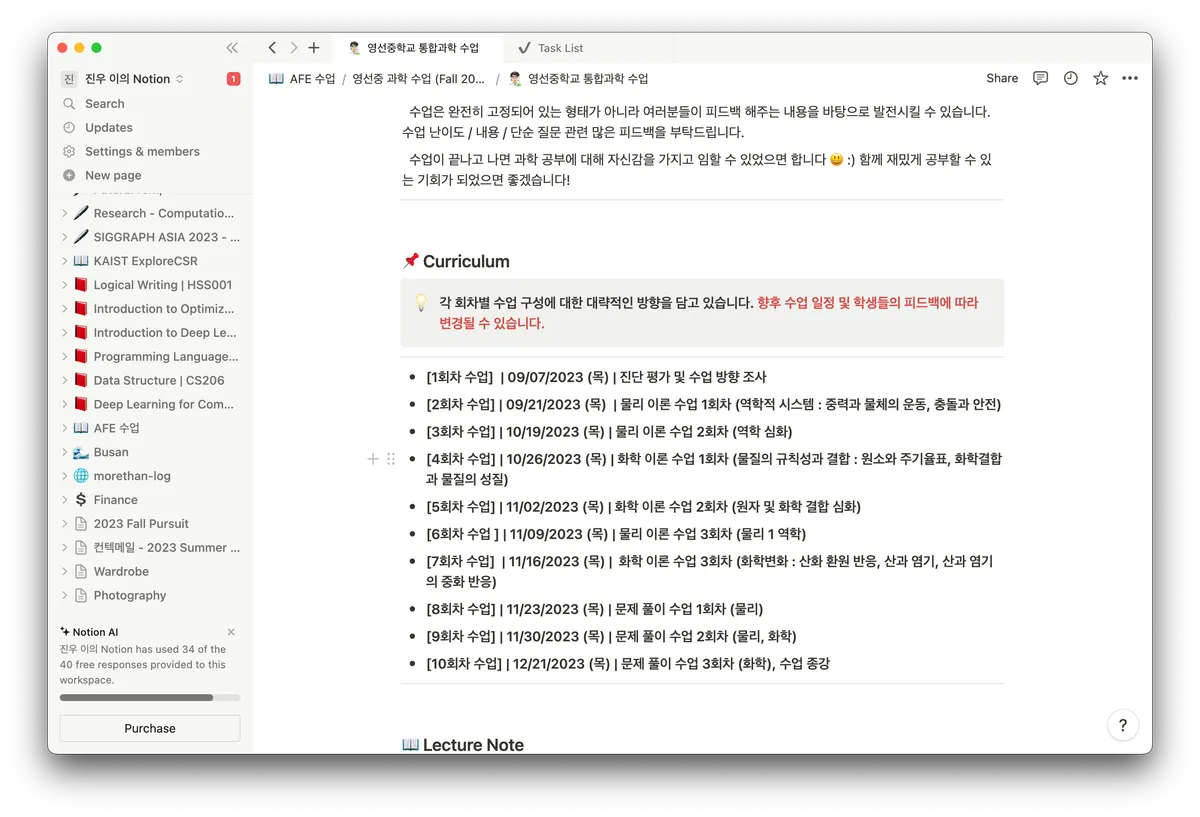Click the [1회차 수업] bullet line
This screenshot has width=1200, height=817.
(x=596, y=377)
